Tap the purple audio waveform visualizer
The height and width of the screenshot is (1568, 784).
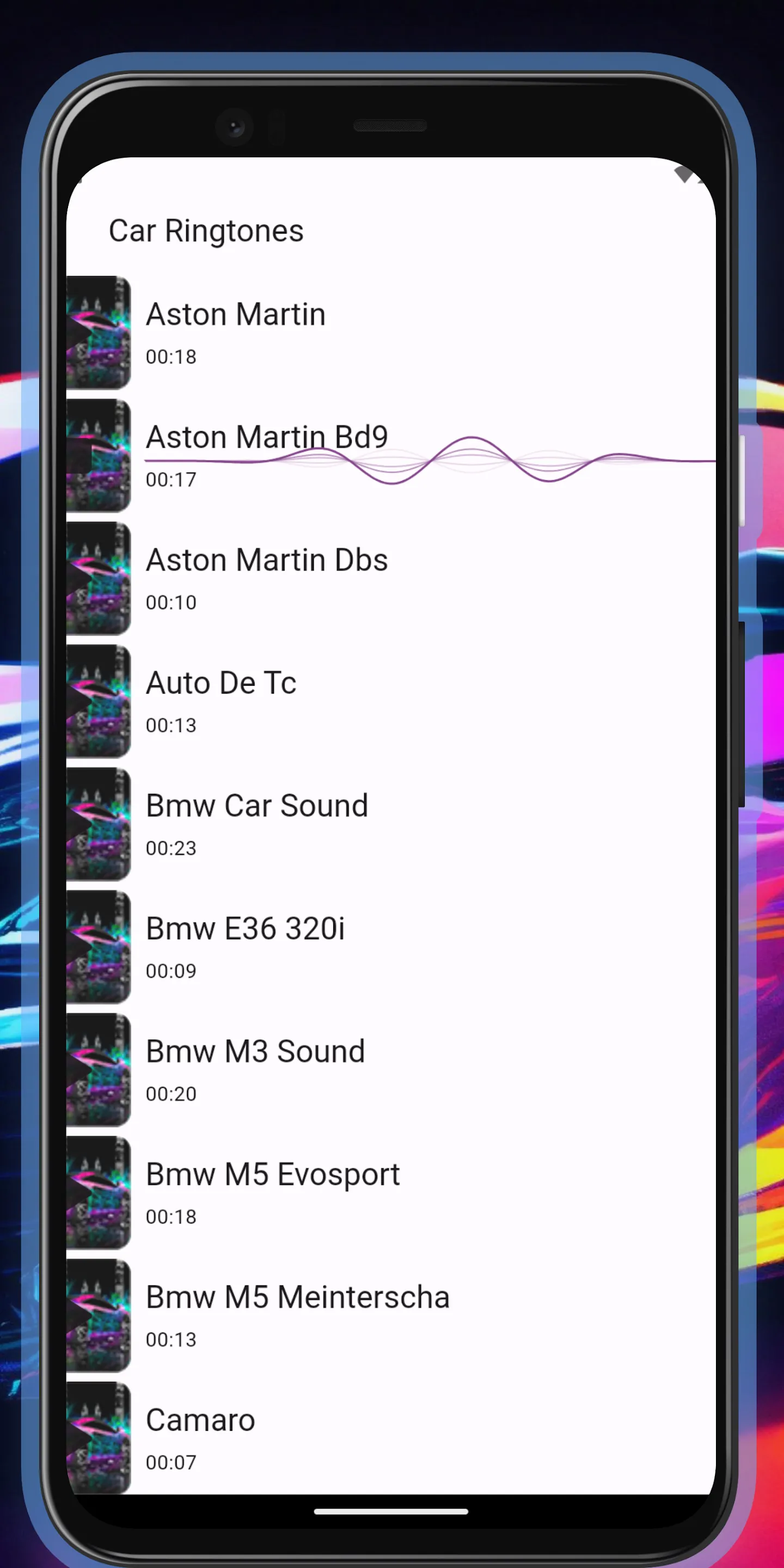coord(430,460)
